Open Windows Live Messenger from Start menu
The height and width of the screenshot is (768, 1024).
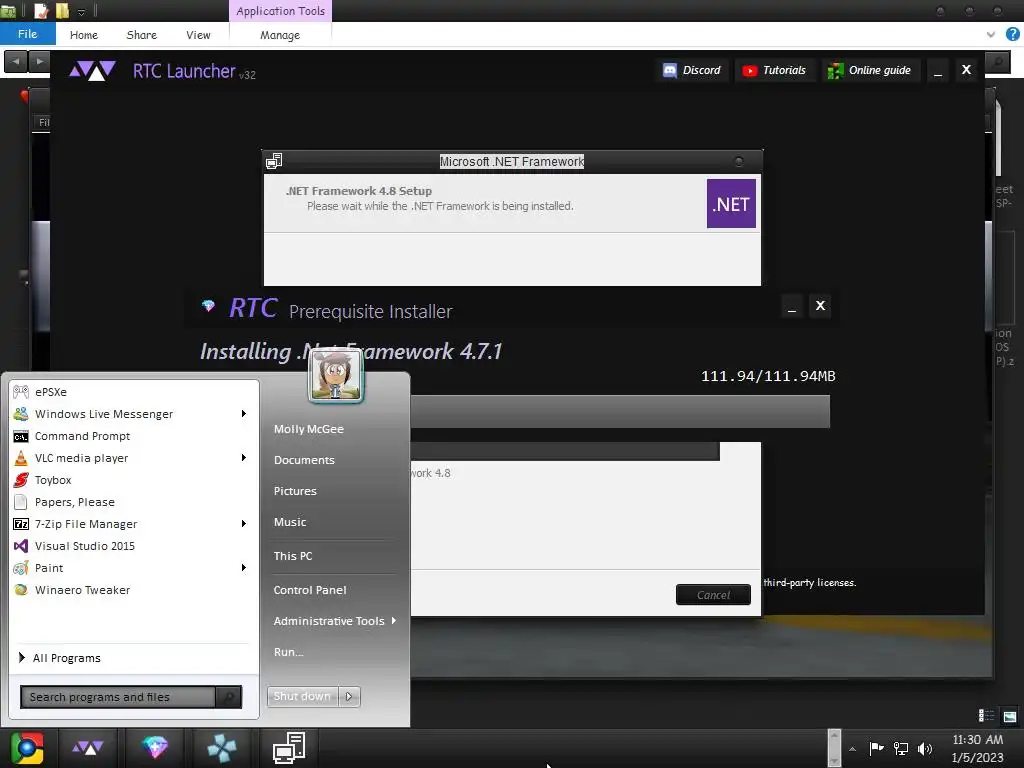coord(124,414)
